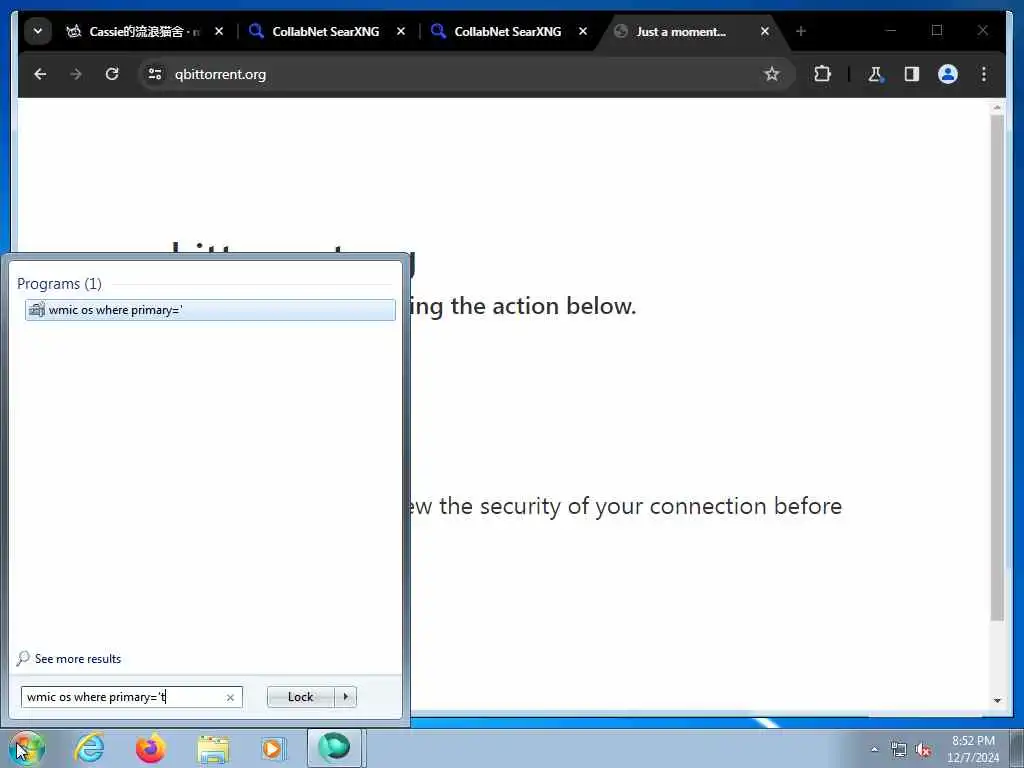Open the muted volume tray icon
The width and height of the screenshot is (1024, 768).
tap(923, 750)
